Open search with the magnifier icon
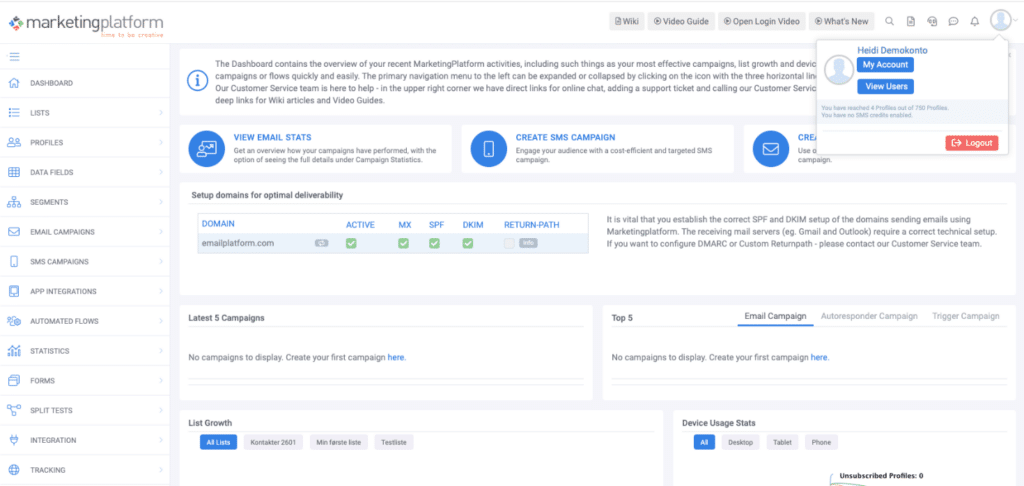Screen dimensions: 1024x486 pyautogui.click(x=889, y=22)
